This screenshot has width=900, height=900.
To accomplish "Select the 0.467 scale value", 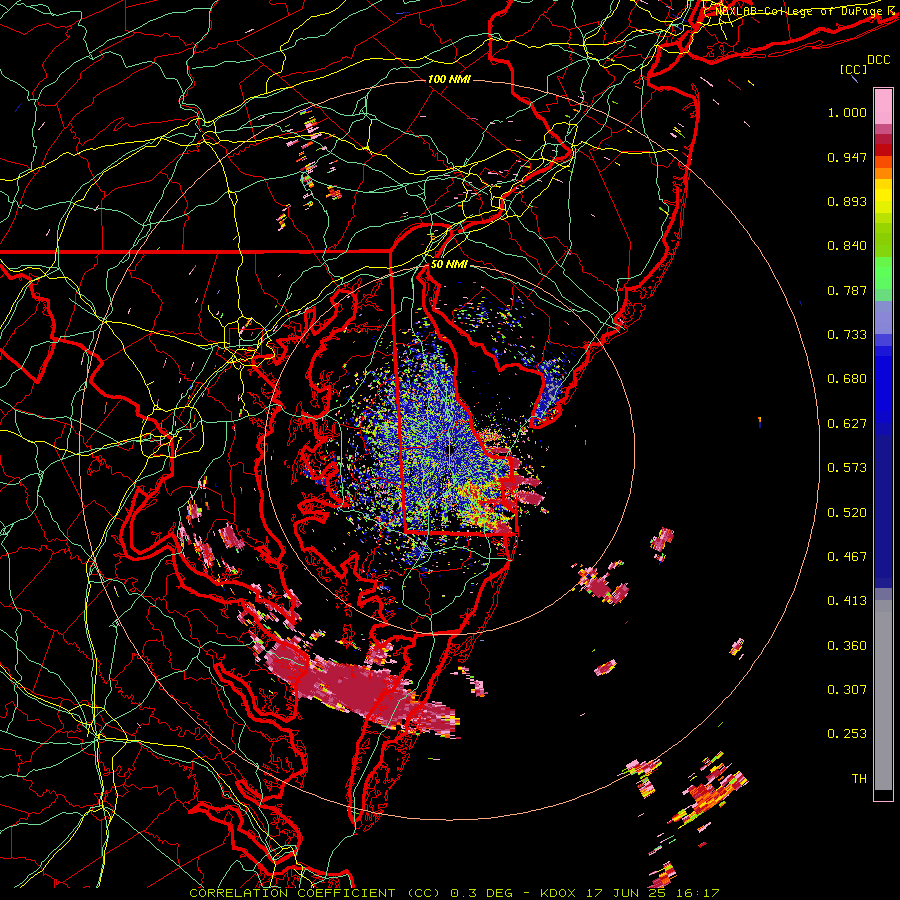I will click(x=847, y=557).
